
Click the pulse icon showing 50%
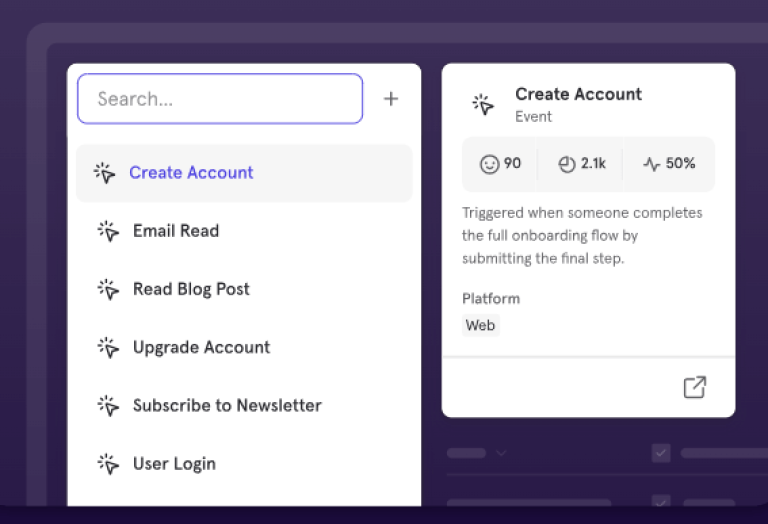(652, 164)
